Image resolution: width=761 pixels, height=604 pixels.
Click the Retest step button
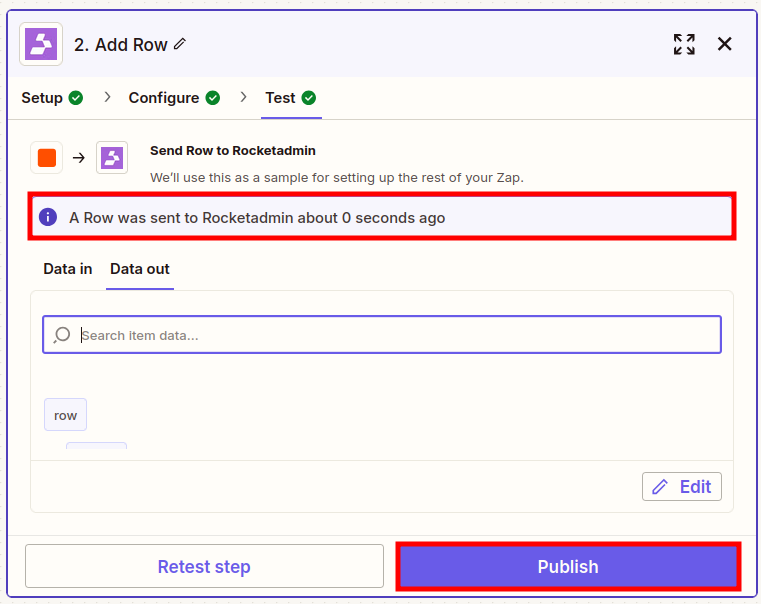[204, 566]
